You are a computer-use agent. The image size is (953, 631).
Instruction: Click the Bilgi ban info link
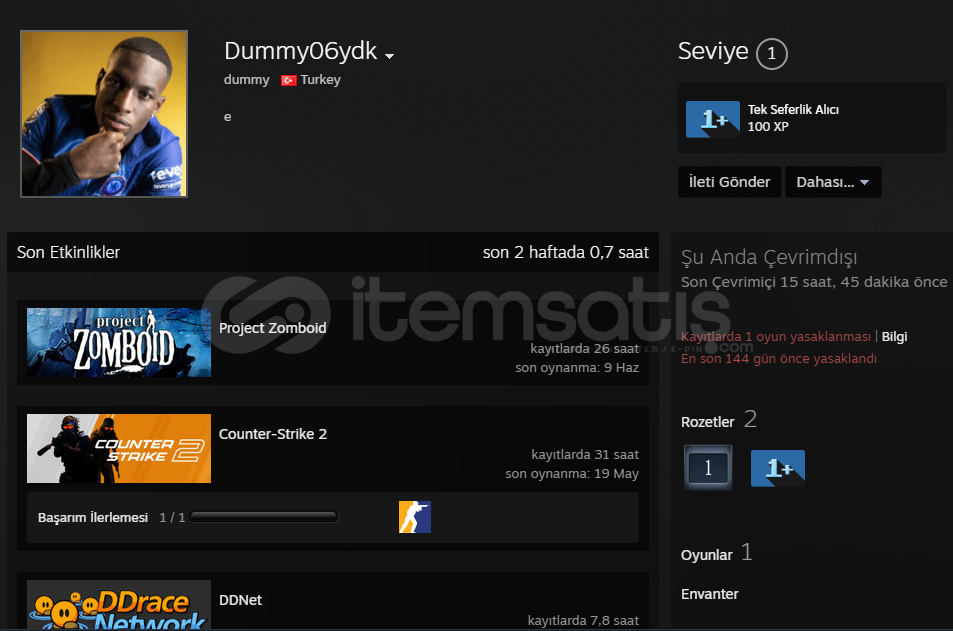pos(894,337)
